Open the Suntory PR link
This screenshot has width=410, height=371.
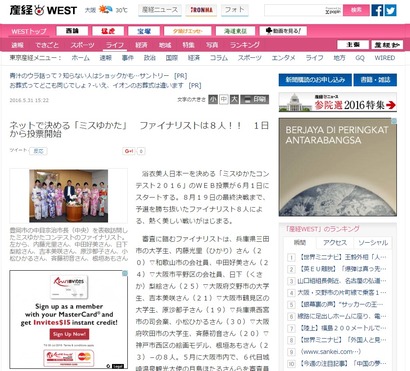[98, 76]
